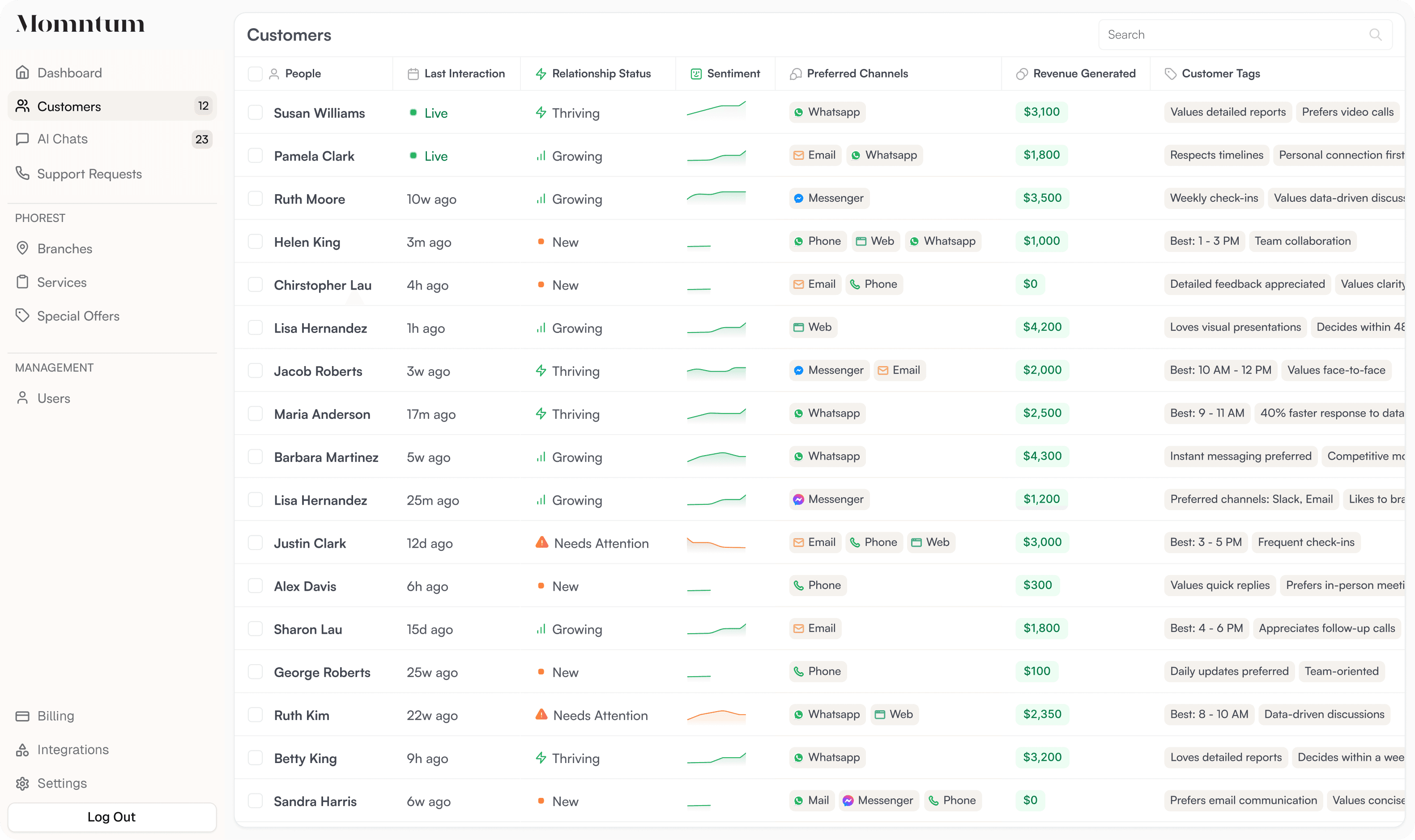Select Justin Clark's row checkbox
This screenshot has width=1415, height=840.
[x=255, y=543]
